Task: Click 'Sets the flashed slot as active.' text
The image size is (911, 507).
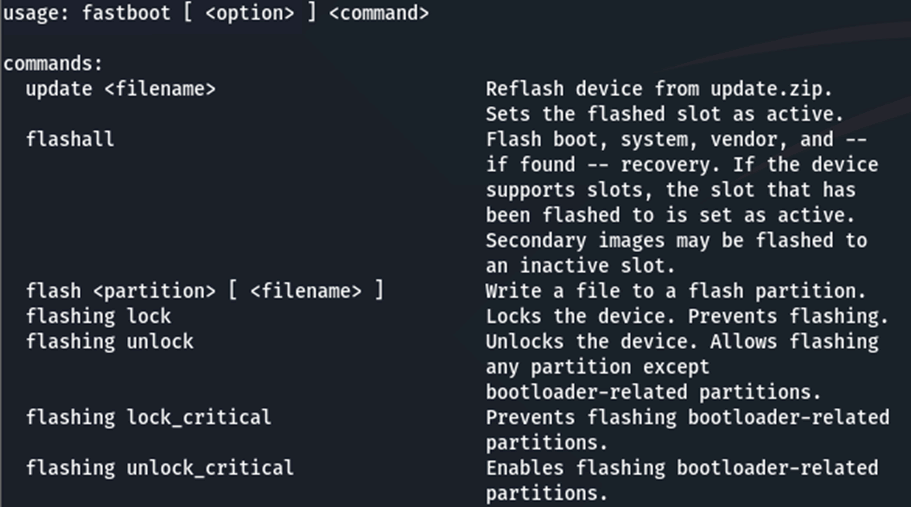Action: 665,114
